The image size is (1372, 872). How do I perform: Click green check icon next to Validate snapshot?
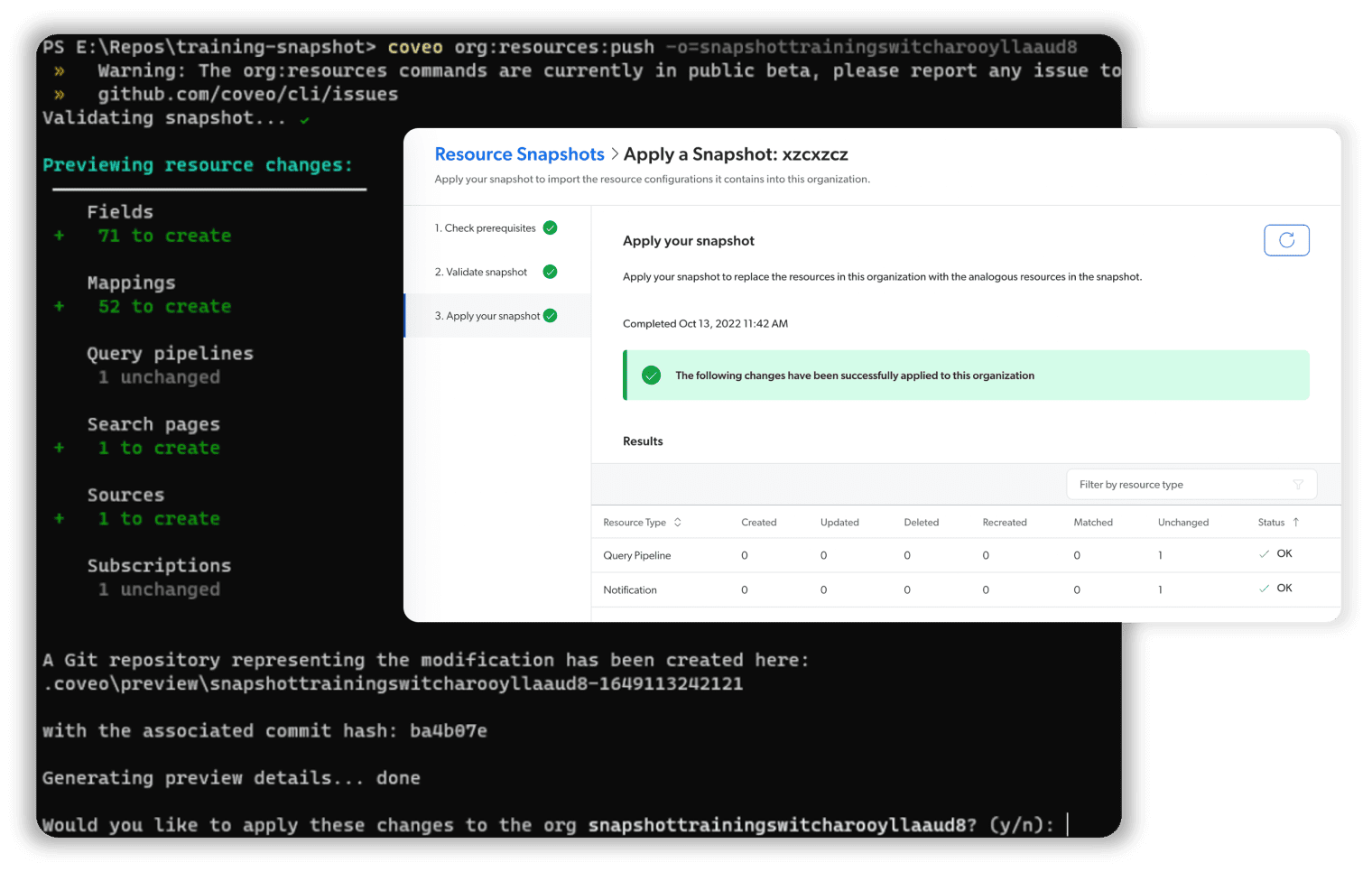pos(550,272)
